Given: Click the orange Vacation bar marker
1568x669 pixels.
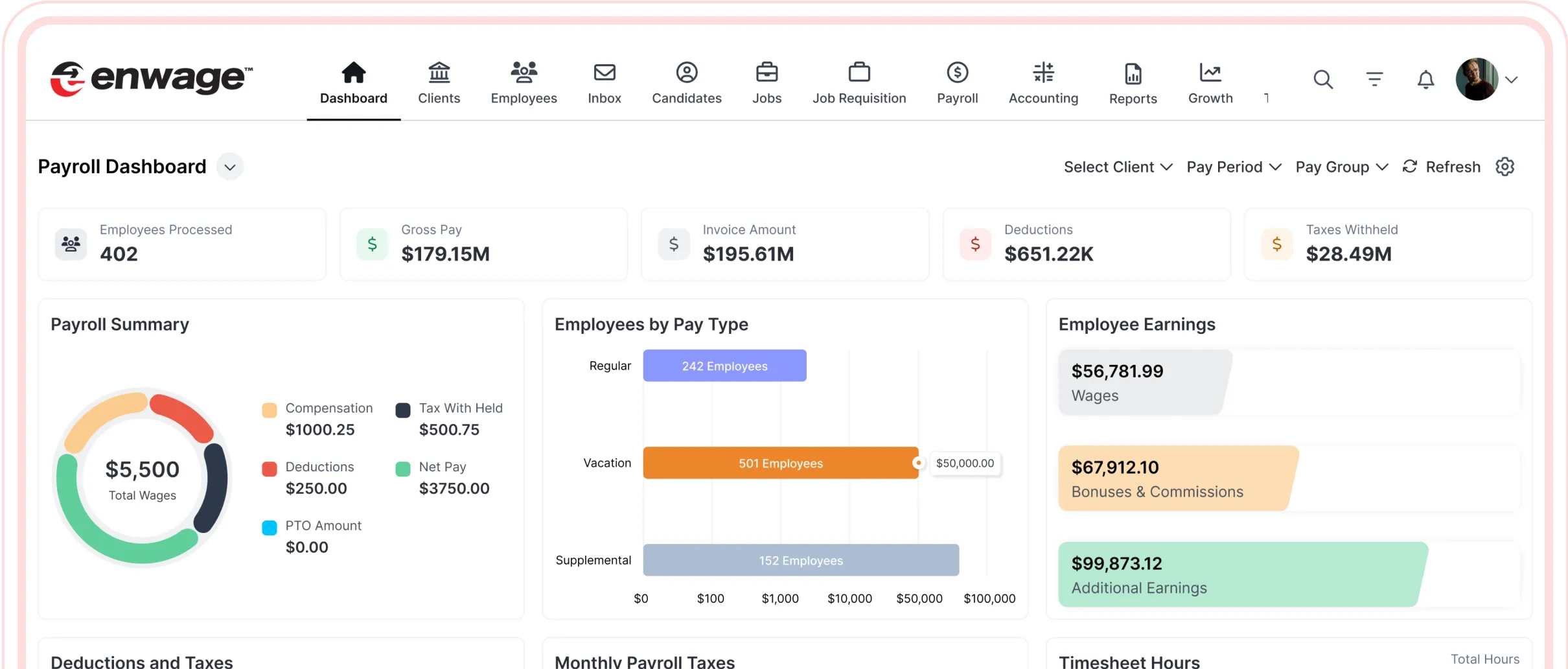Looking at the screenshot, I should [918, 463].
